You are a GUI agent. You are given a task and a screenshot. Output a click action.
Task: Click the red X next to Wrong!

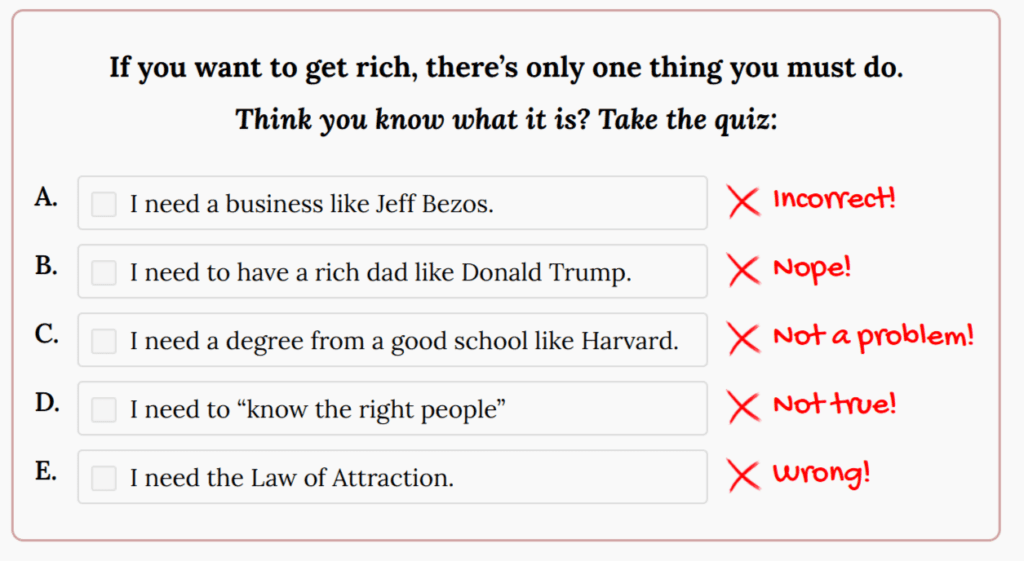pos(743,476)
